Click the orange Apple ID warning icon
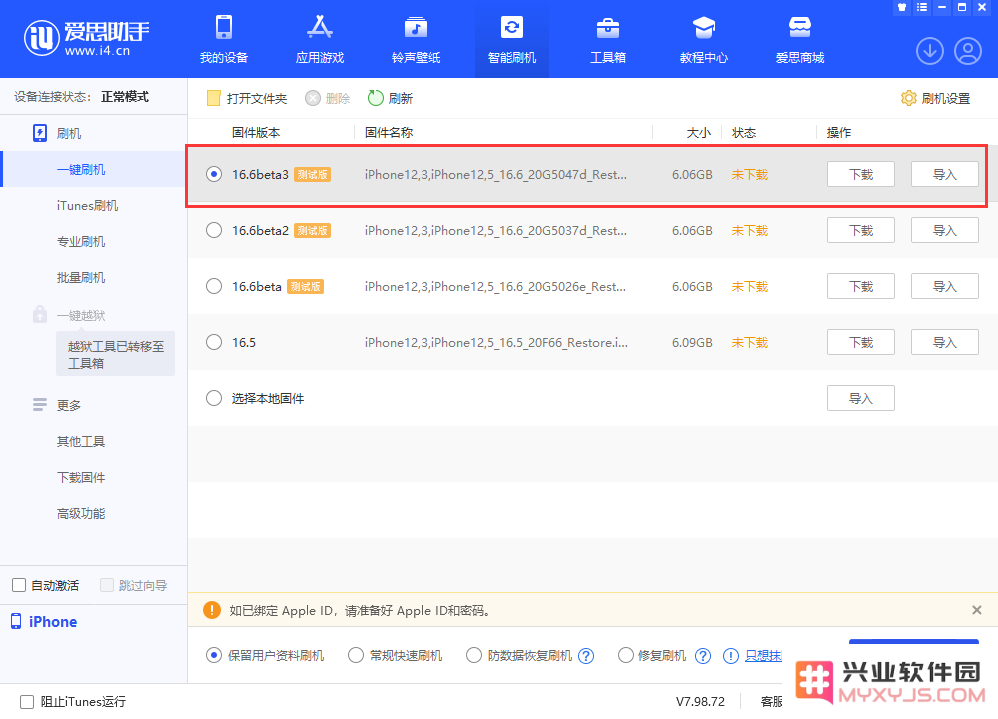The image size is (998, 719). [x=212, y=610]
